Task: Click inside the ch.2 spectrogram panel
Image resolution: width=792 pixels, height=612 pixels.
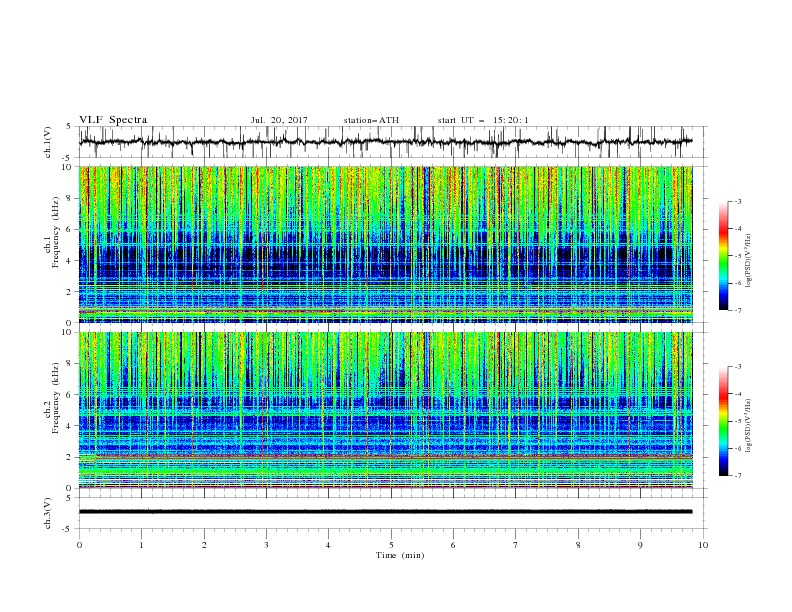Action: tap(385, 410)
